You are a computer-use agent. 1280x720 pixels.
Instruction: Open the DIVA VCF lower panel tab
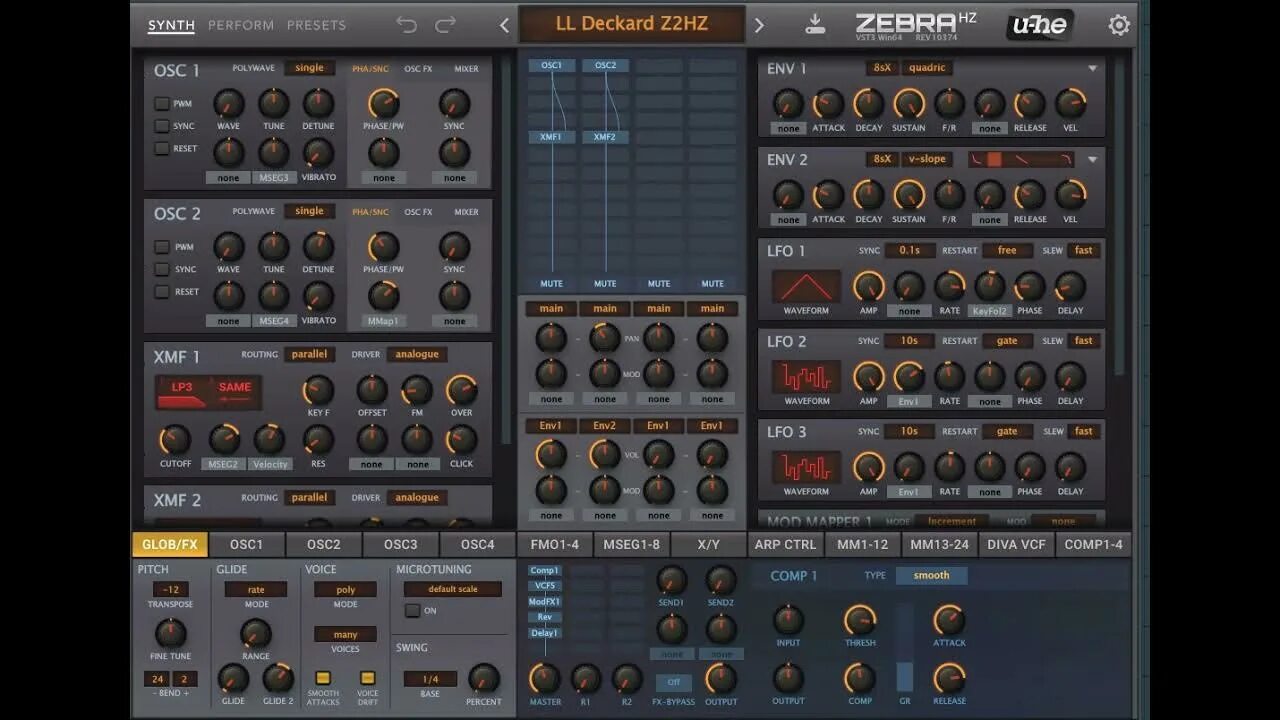click(x=1016, y=544)
